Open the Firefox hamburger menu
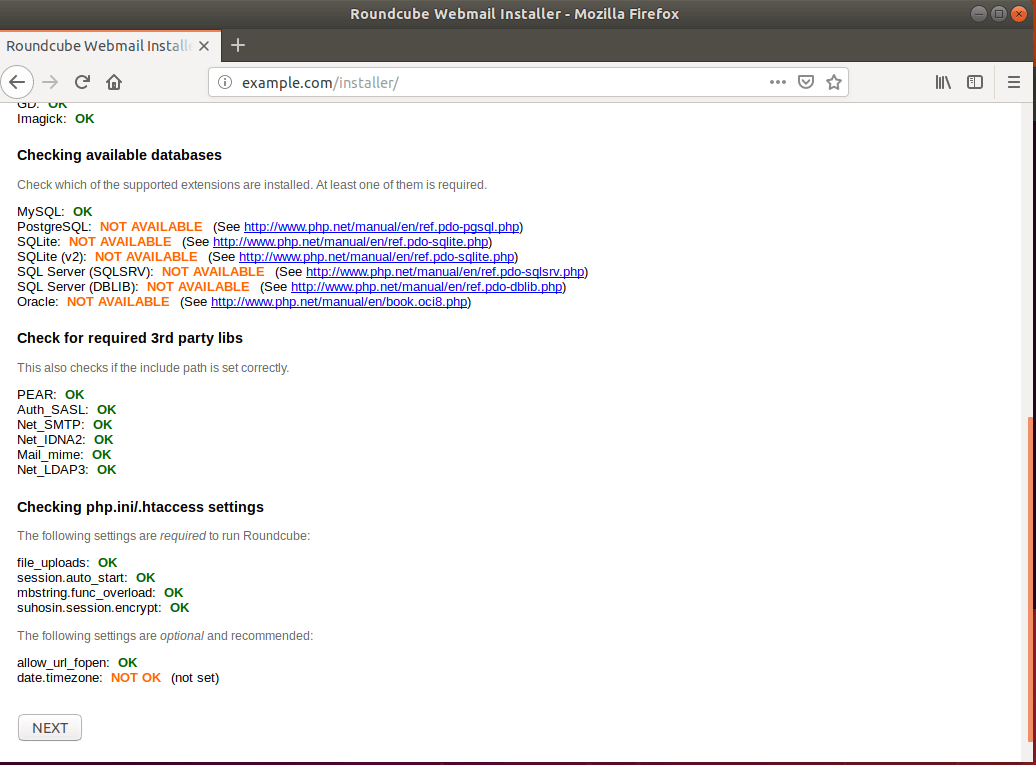Viewport: 1036px width, 765px height. pyautogui.click(x=1013, y=82)
